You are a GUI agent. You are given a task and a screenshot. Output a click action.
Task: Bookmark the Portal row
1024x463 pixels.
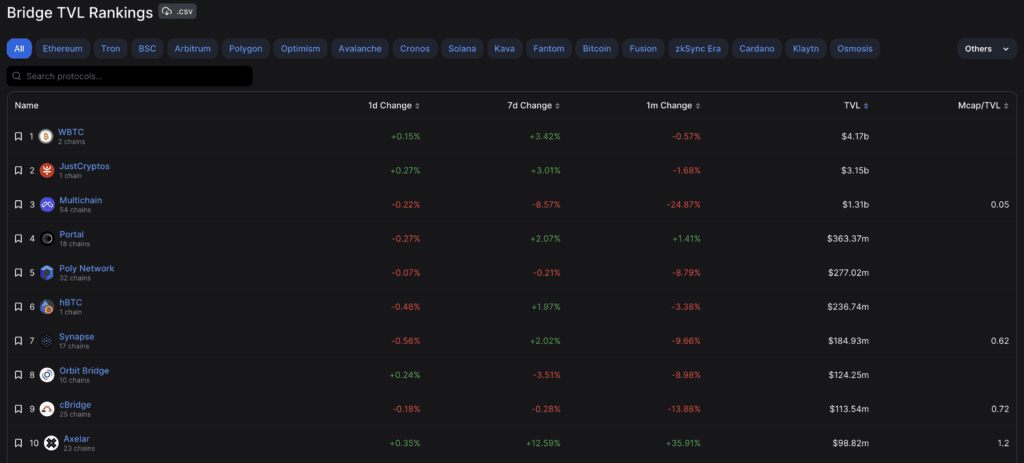coord(18,238)
